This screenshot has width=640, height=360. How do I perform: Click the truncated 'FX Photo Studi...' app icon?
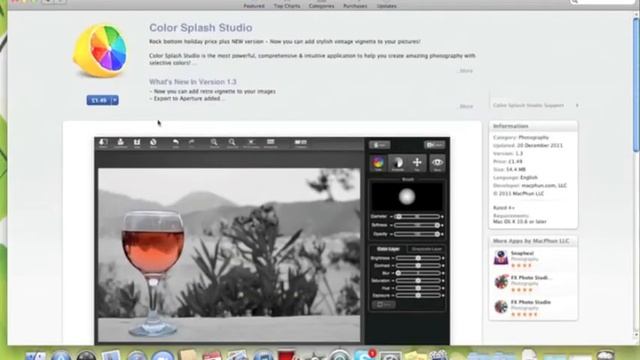(x=501, y=282)
